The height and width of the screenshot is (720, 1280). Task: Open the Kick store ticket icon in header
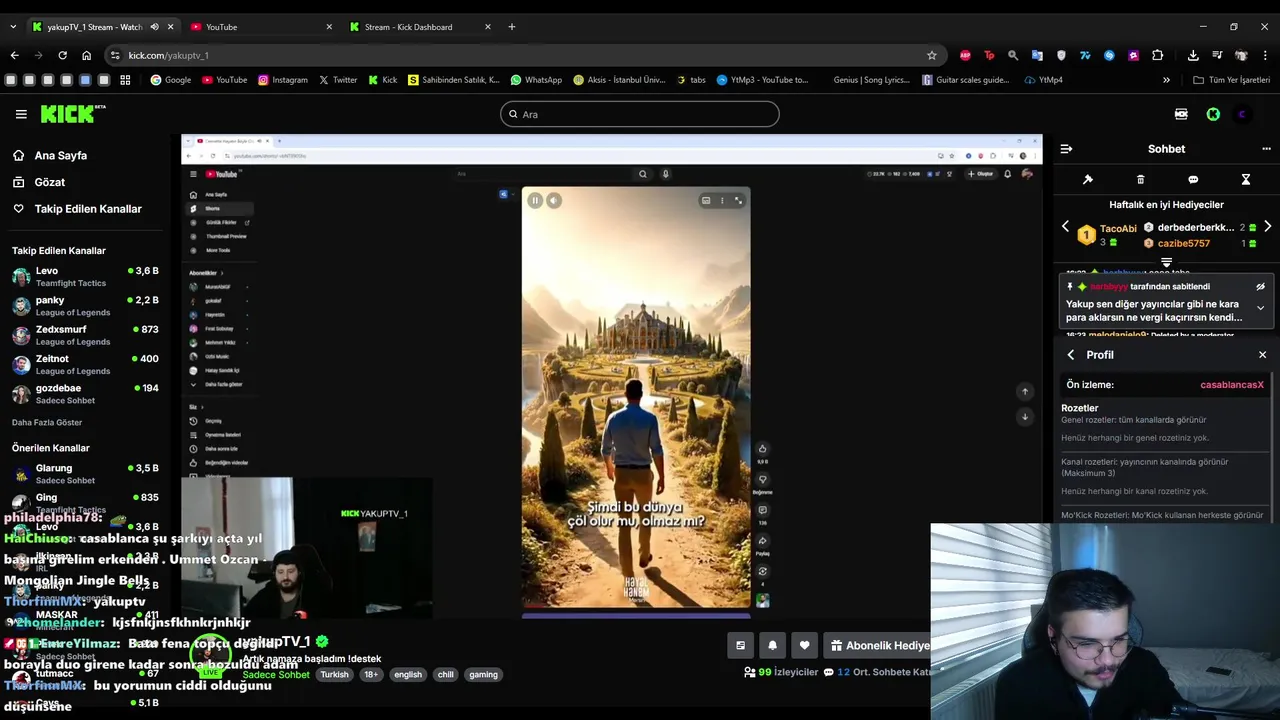pyautogui.click(x=1181, y=114)
